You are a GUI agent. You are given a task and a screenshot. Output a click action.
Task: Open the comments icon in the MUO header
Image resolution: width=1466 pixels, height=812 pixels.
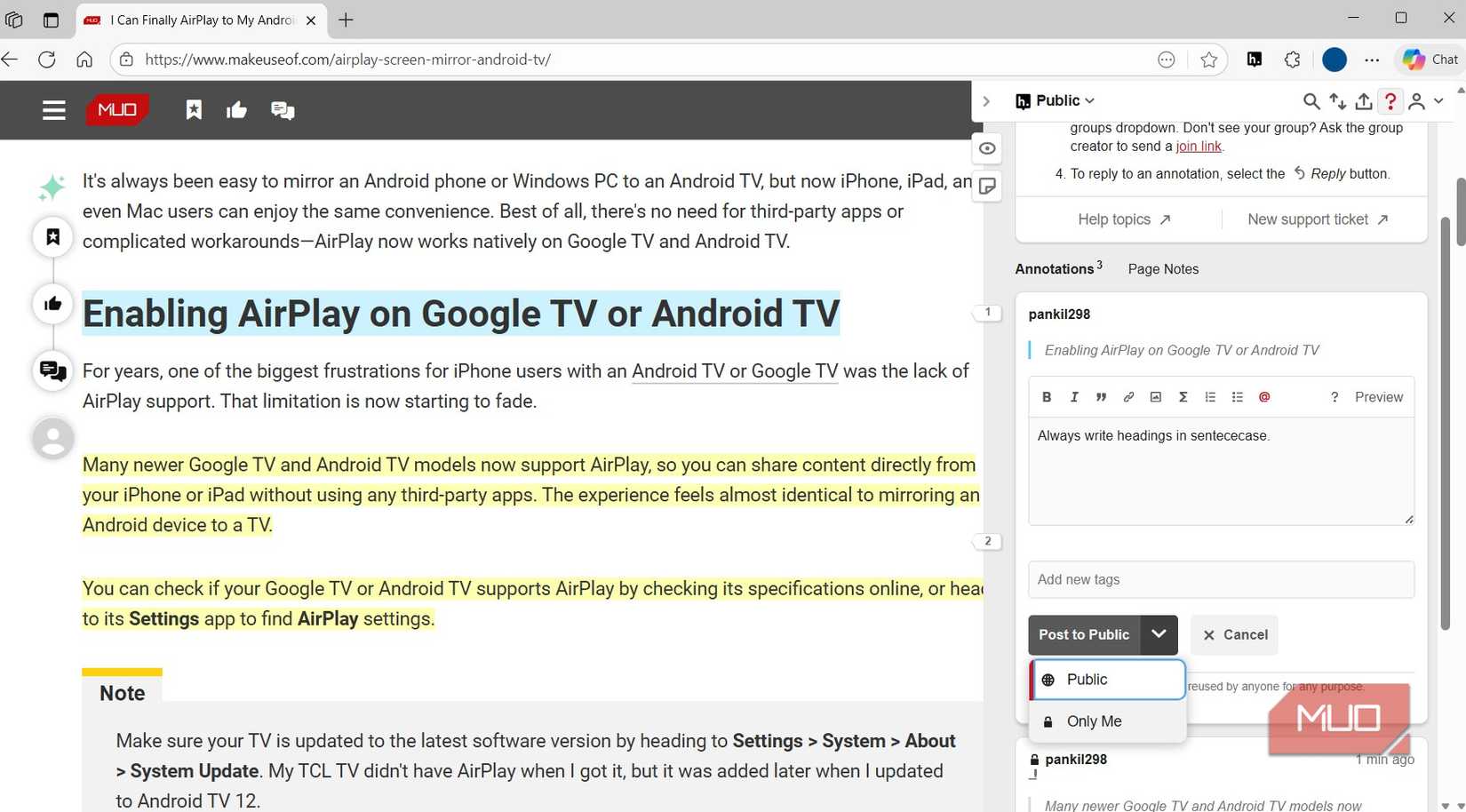click(x=283, y=109)
